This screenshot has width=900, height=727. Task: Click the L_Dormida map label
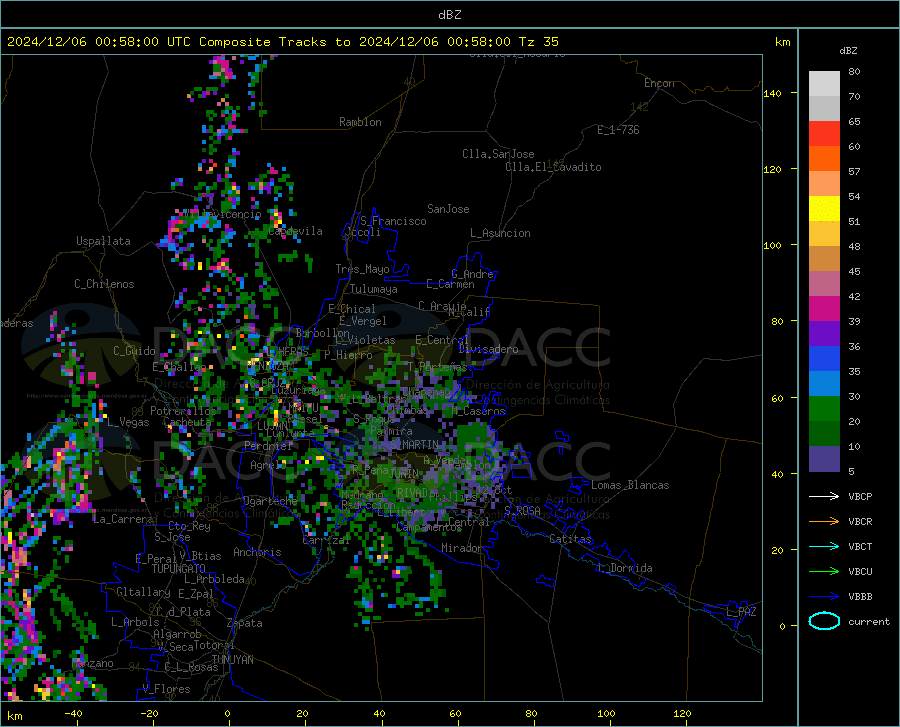(x=624, y=568)
